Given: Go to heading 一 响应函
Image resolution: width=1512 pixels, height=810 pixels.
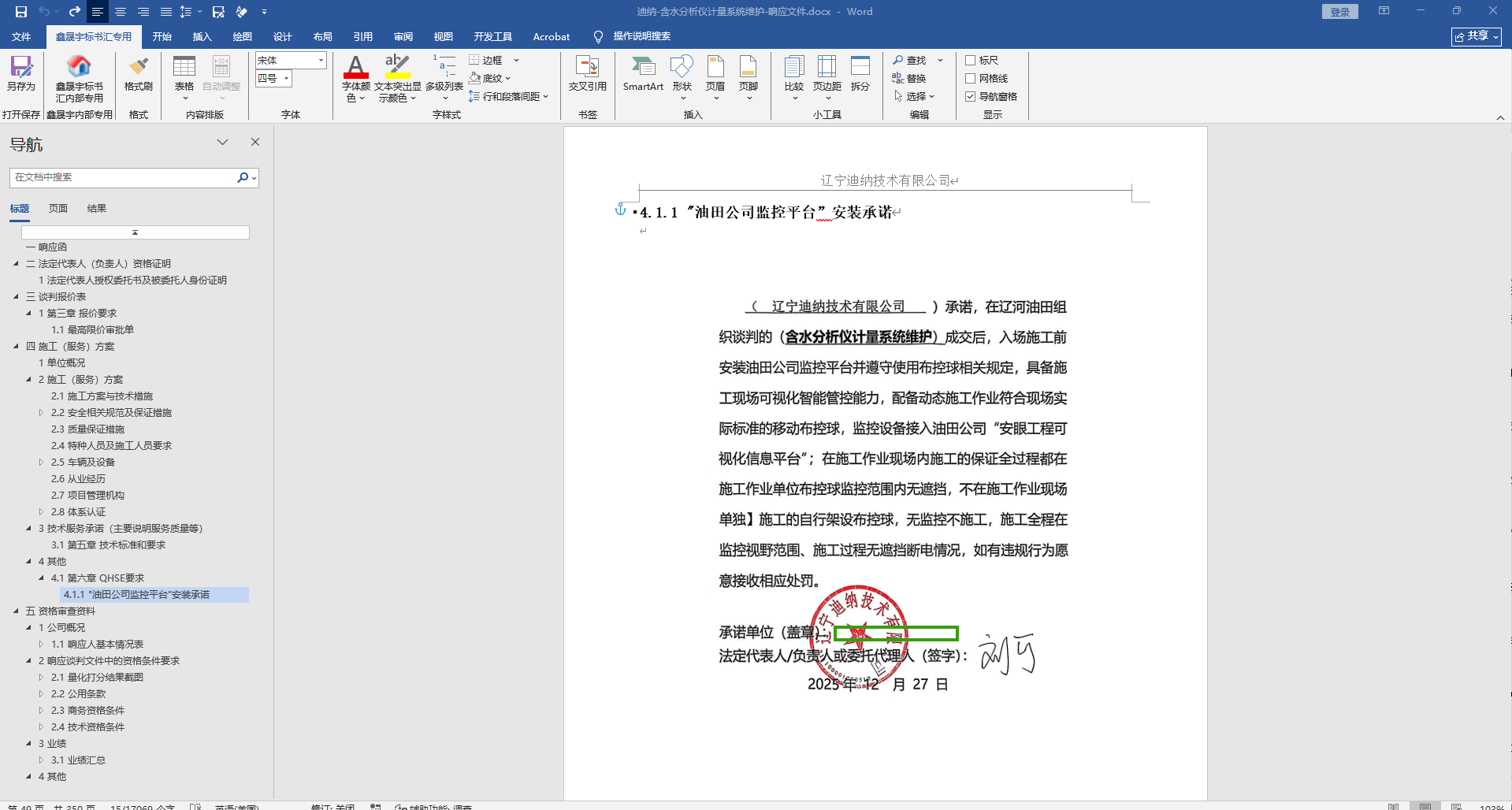Looking at the screenshot, I should click(46, 247).
